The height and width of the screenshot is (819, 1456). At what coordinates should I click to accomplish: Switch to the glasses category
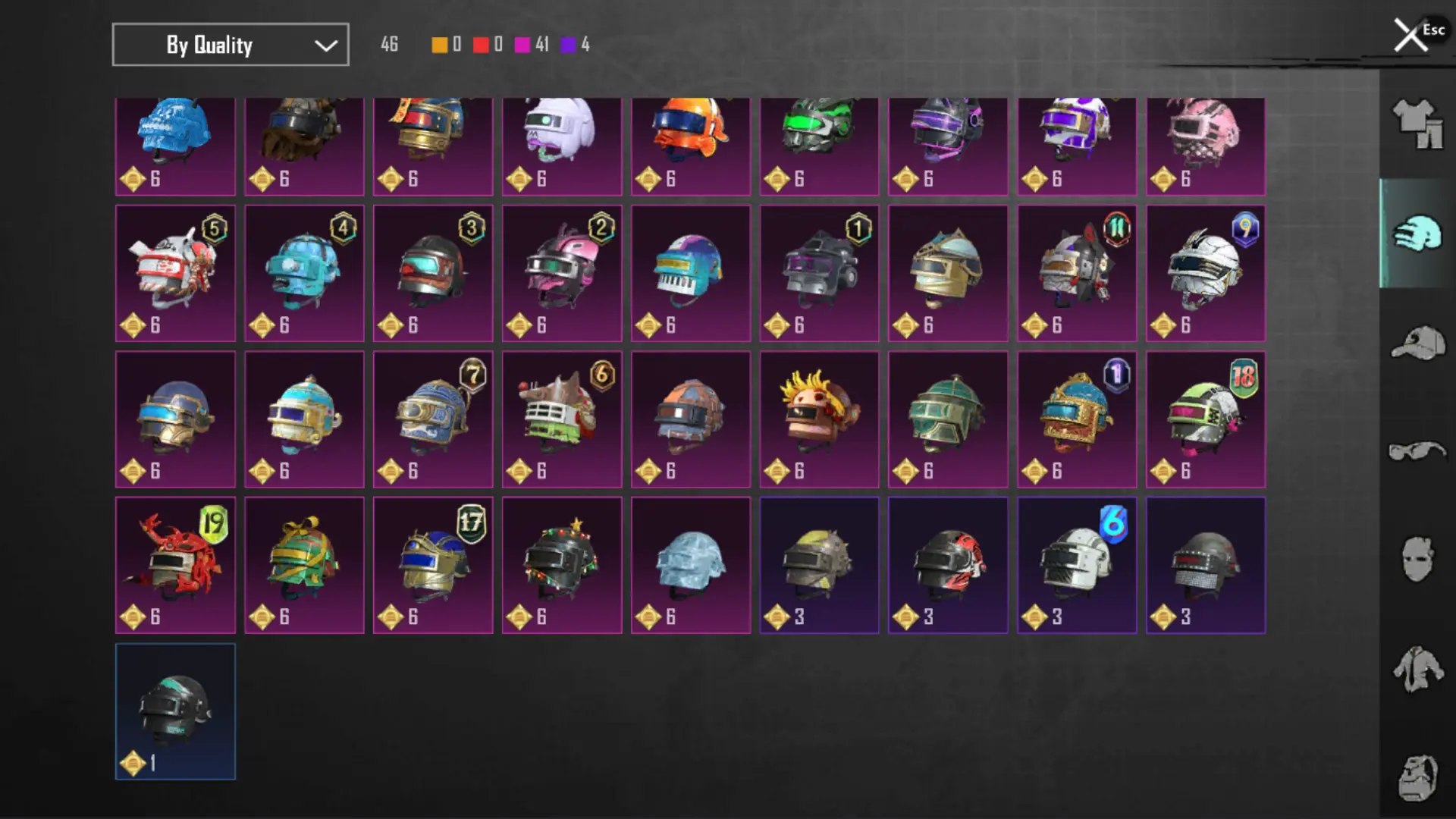(1417, 451)
